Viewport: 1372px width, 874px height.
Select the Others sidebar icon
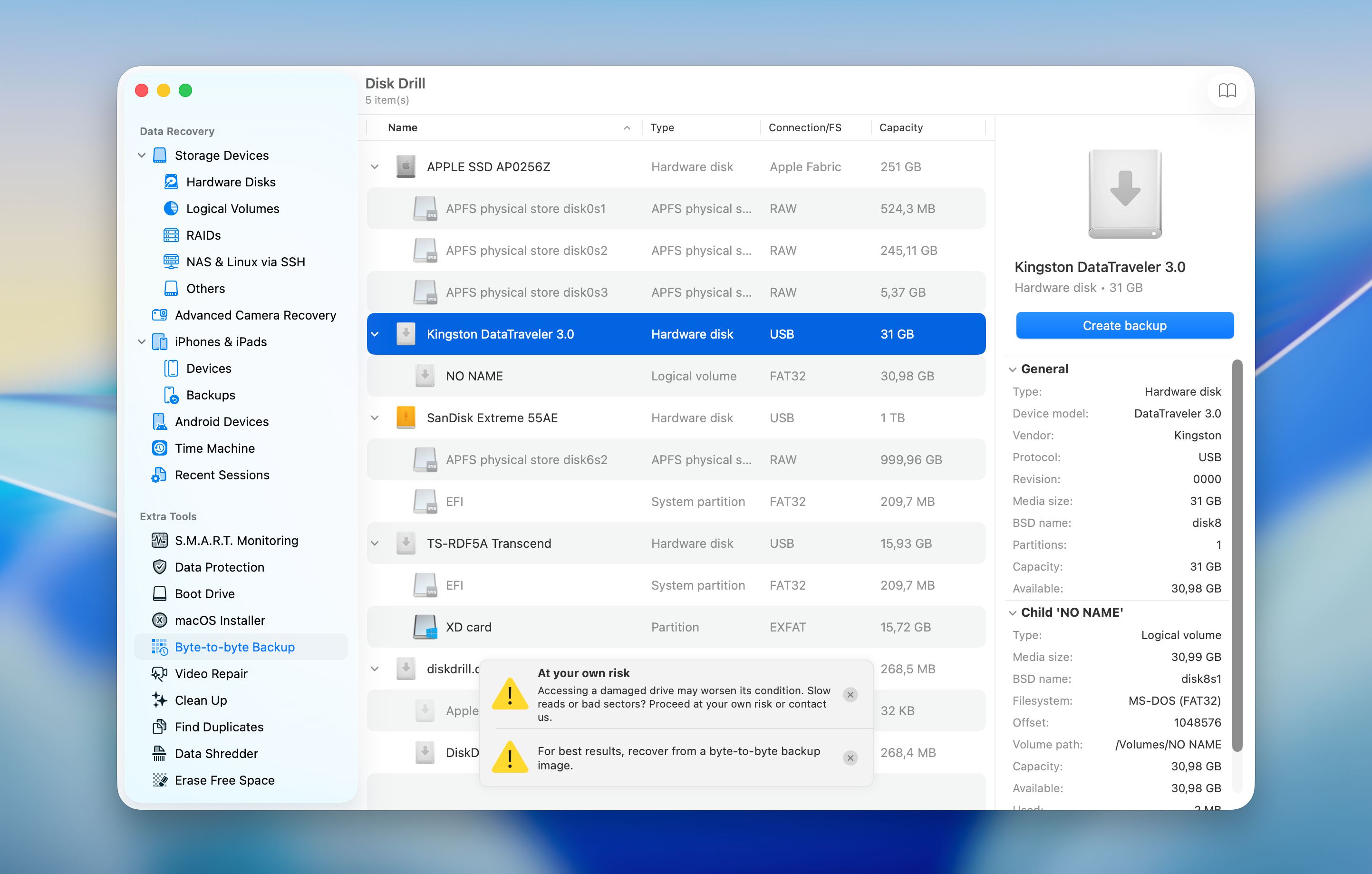[171, 288]
